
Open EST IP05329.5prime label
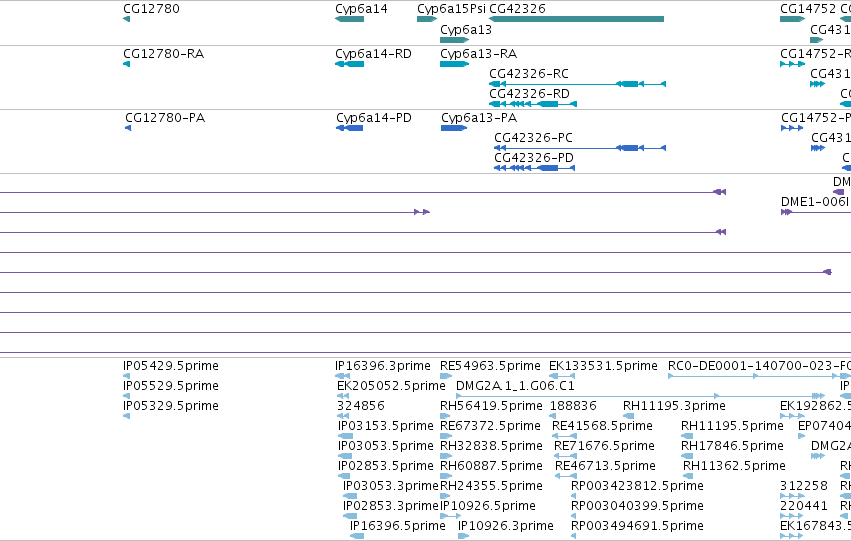pyautogui.click(x=171, y=406)
